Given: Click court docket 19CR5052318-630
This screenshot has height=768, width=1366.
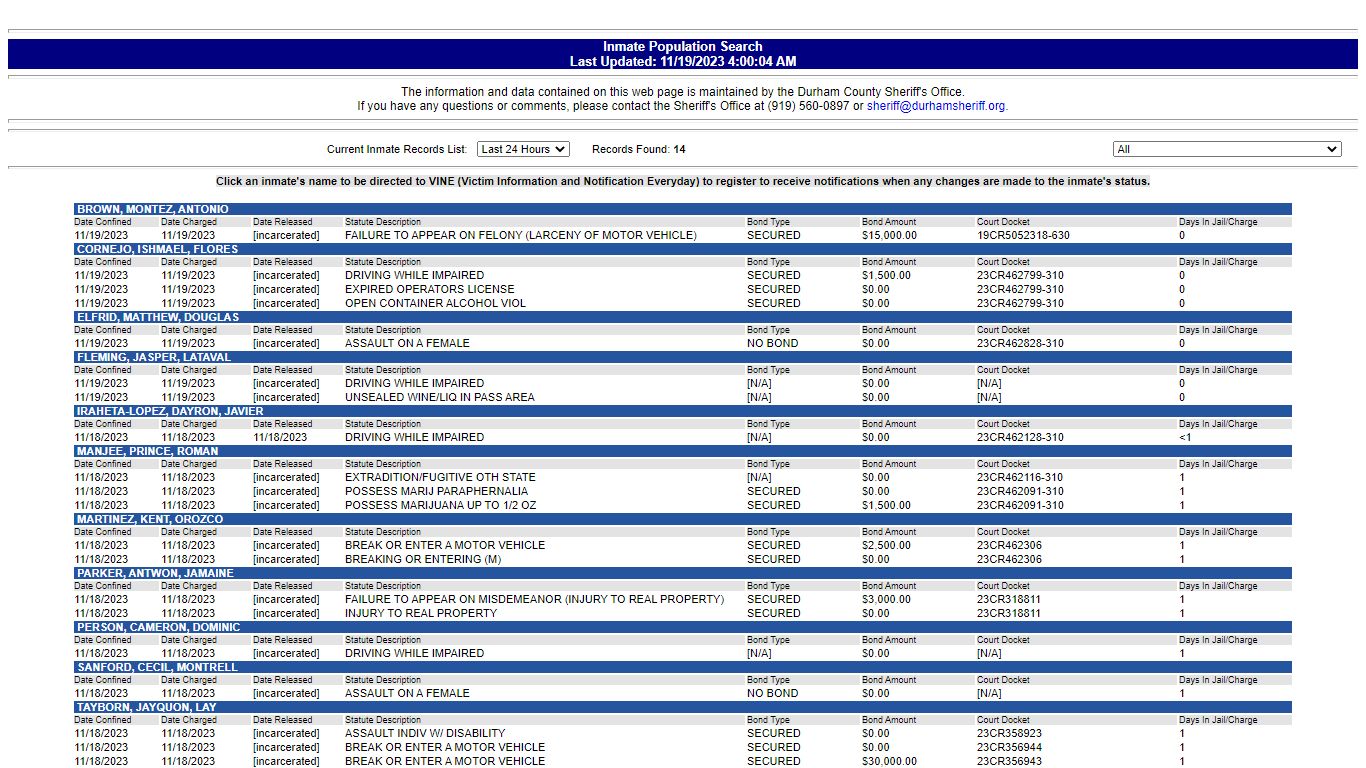Looking at the screenshot, I should click(x=1023, y=236).
